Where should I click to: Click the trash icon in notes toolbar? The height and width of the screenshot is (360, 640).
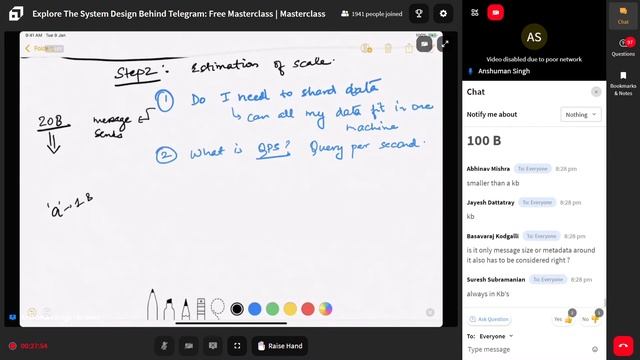point(388,49)
